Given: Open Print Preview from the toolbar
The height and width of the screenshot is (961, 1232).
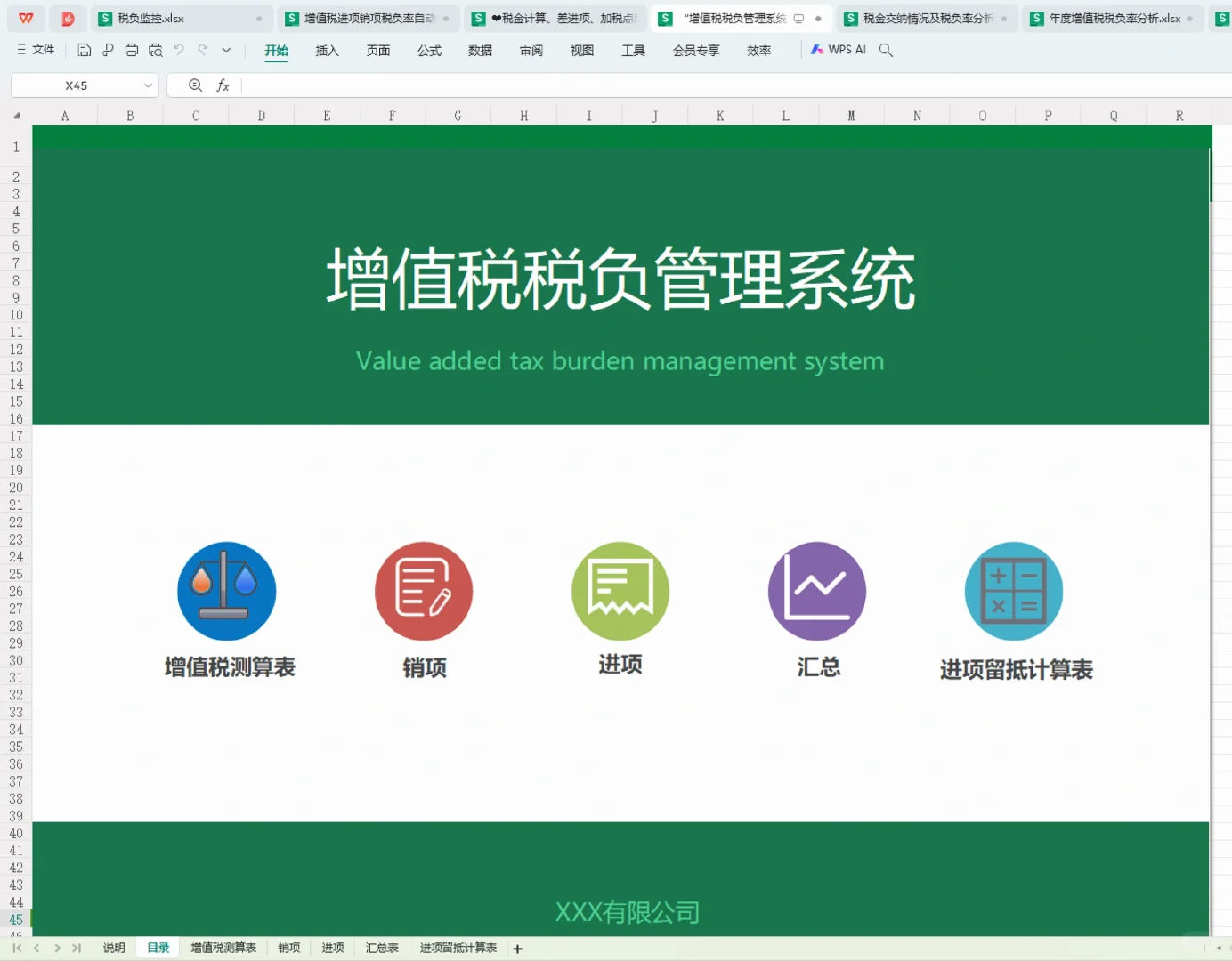Looking at the screenshot, I should coord(156,50).
